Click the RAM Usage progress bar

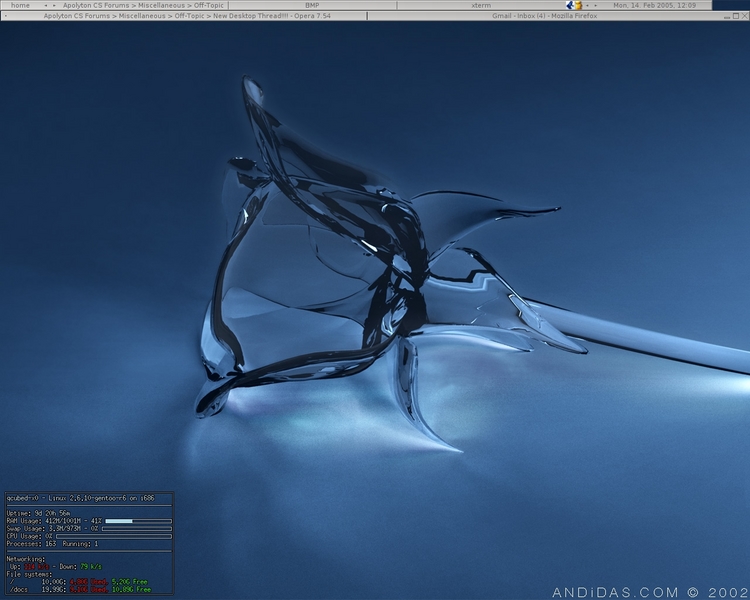tap(138, 521)
